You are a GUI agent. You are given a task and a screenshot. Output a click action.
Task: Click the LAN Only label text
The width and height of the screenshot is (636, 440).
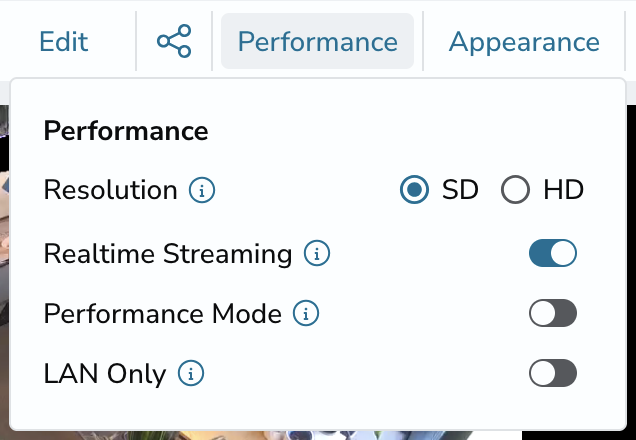click(105, 373)
